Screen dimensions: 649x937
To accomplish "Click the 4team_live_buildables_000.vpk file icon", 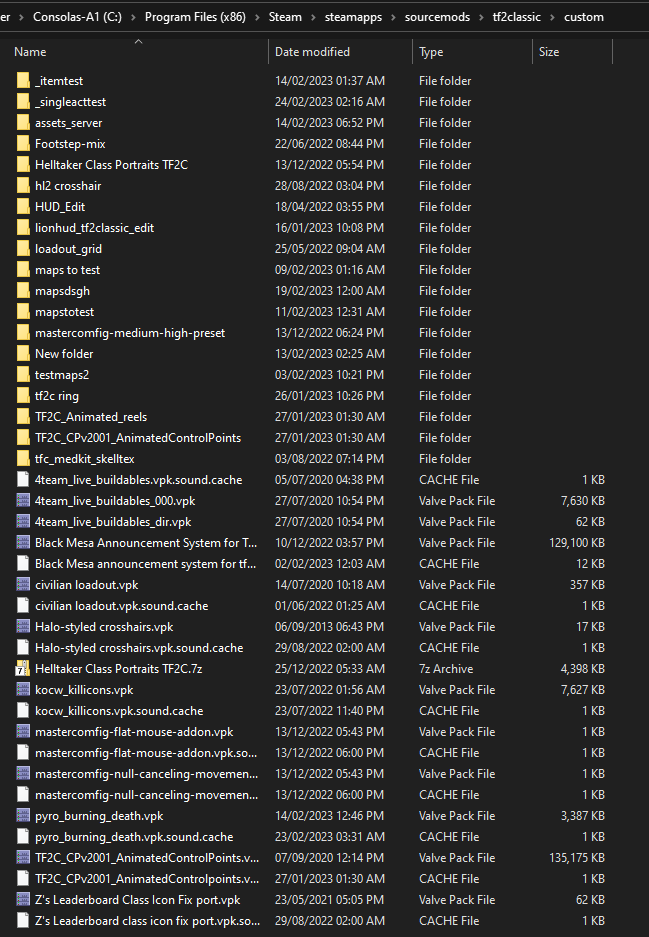I will (x=23, y=501).
